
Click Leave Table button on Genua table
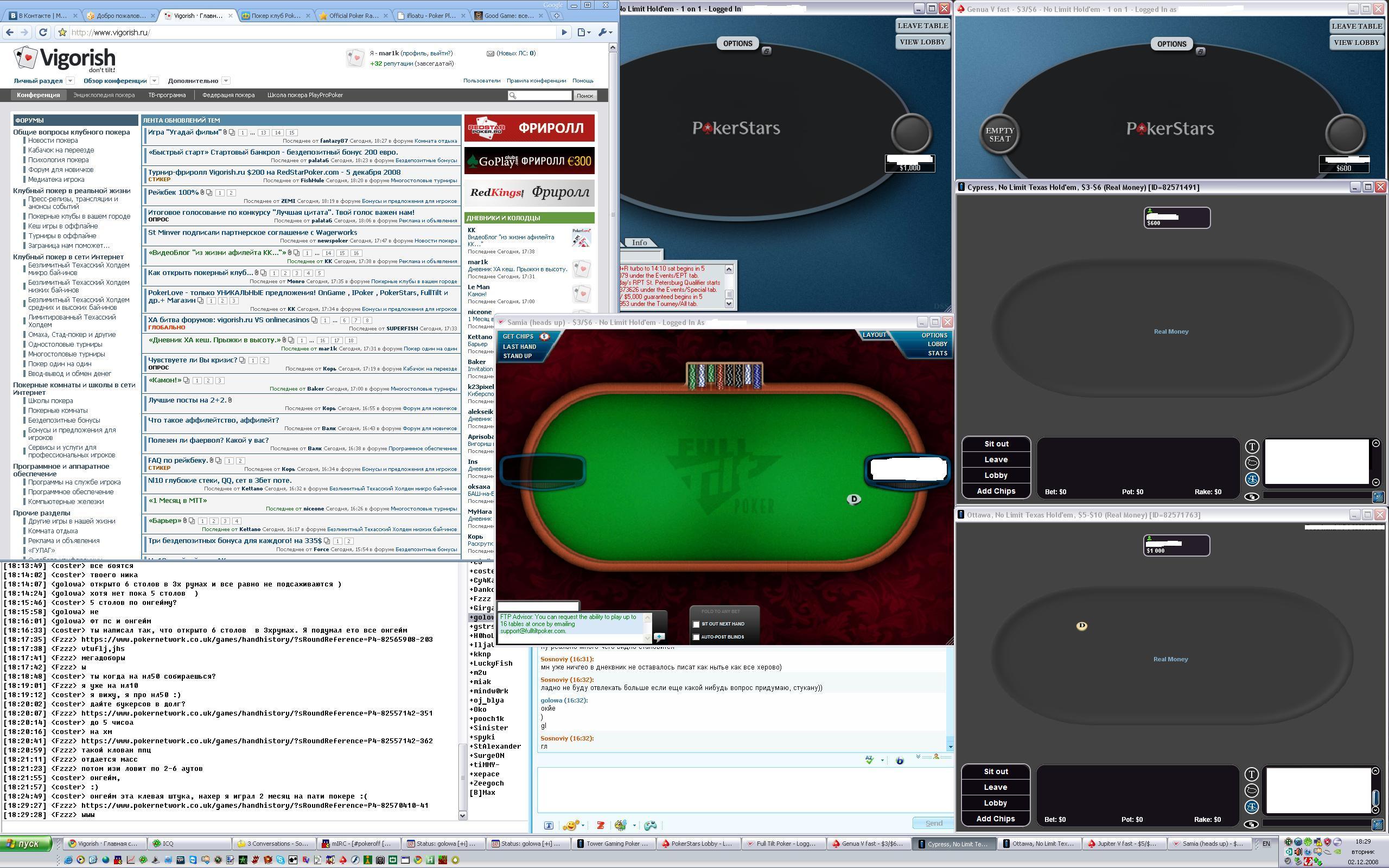(x=1356, y=26)
